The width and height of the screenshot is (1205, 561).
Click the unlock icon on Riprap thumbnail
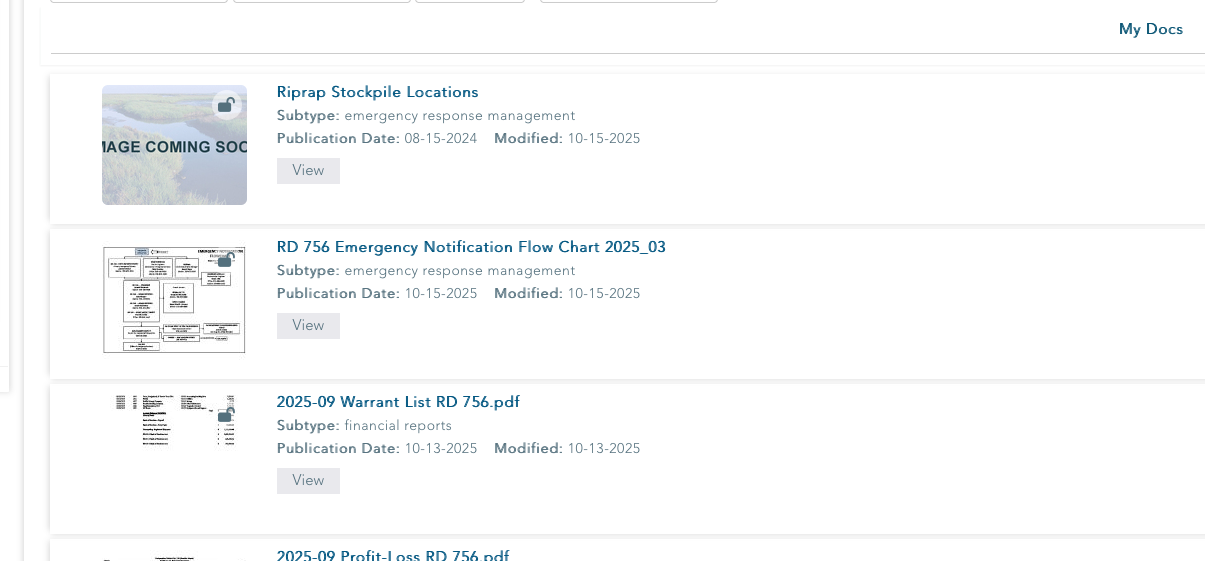(x=227, y=105)
